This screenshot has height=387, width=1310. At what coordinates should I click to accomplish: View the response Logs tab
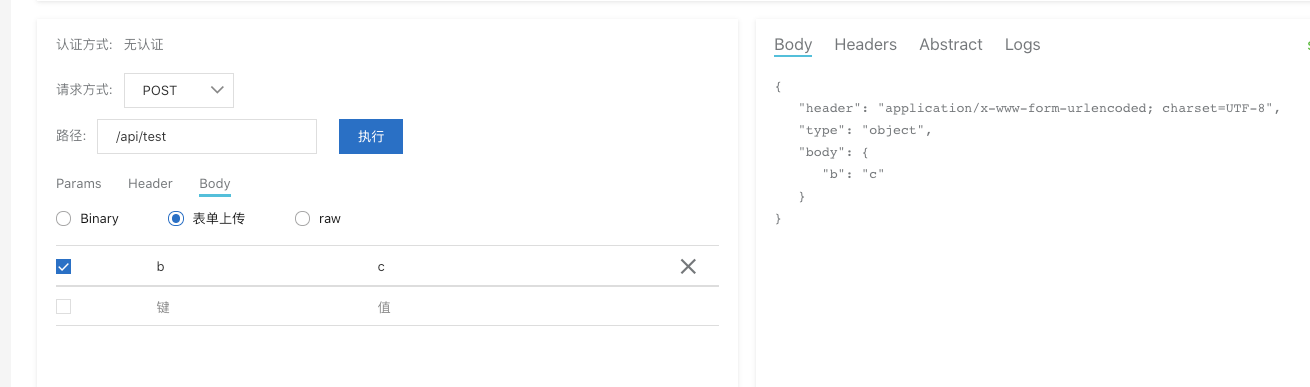1023,44
